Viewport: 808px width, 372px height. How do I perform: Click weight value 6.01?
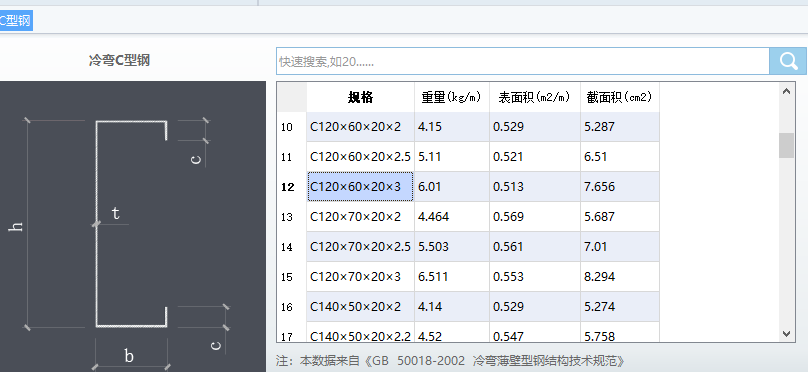click(x=452, y=187)
